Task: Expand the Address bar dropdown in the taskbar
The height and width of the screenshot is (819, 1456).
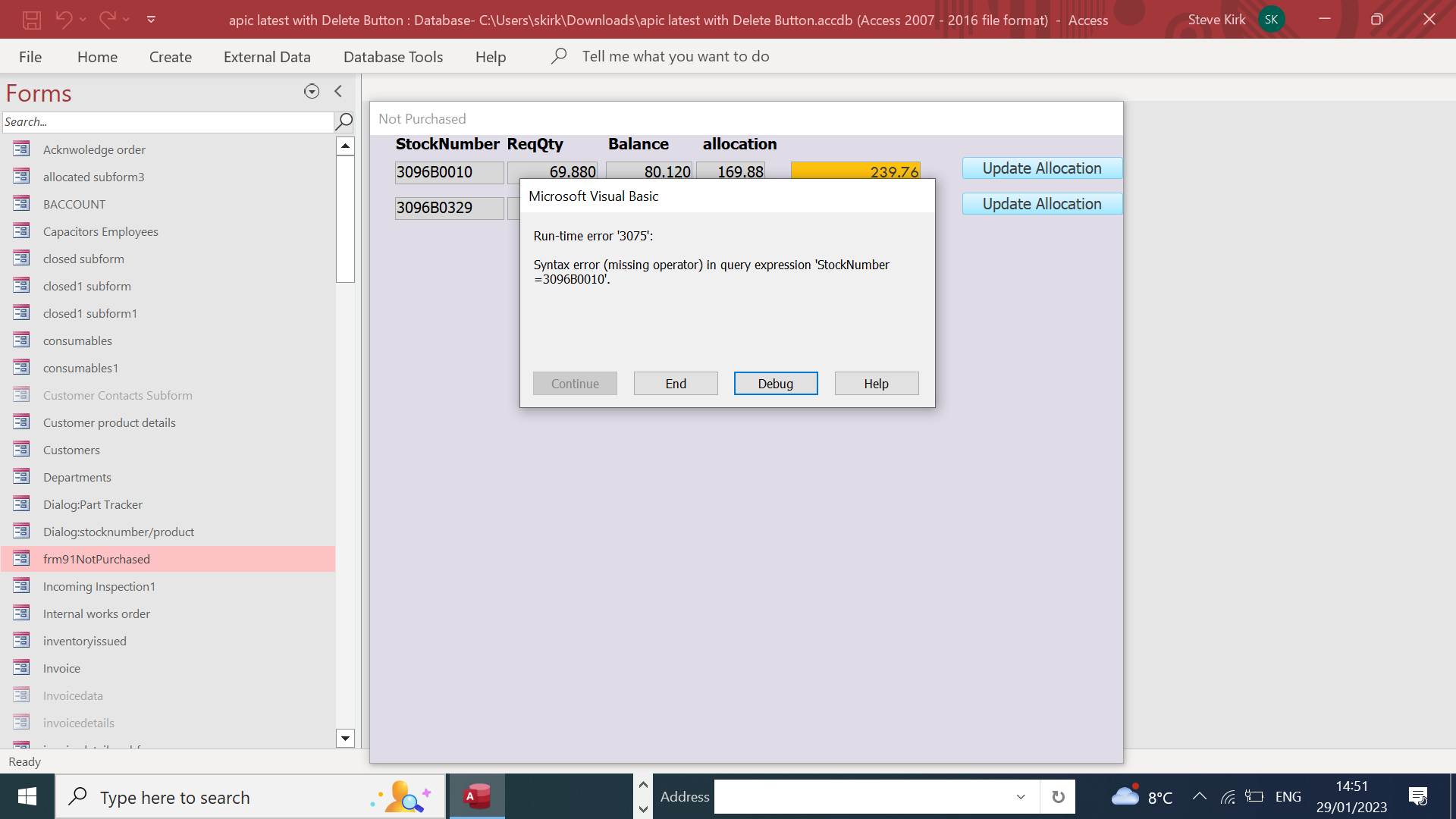Action: click(x=1021, y=797)
